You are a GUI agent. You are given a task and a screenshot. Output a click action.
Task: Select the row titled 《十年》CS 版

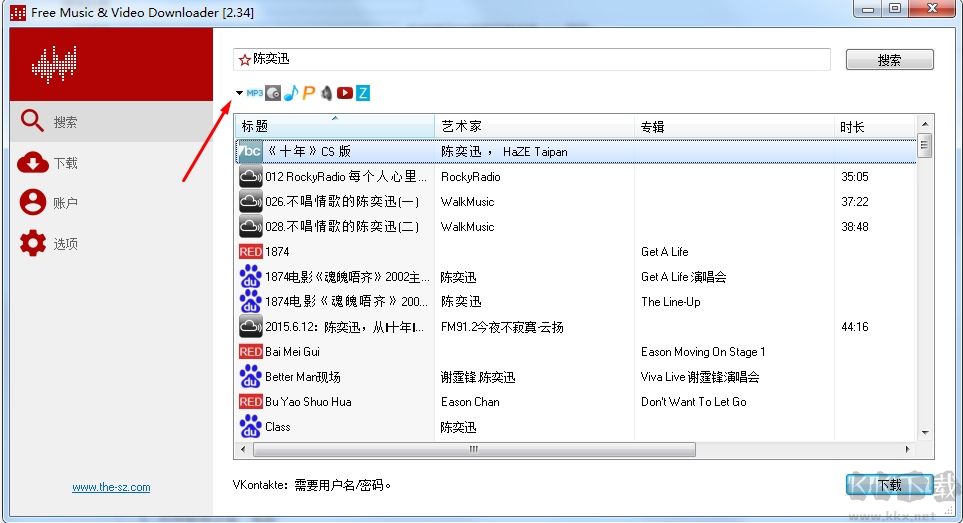pos(576,152)
